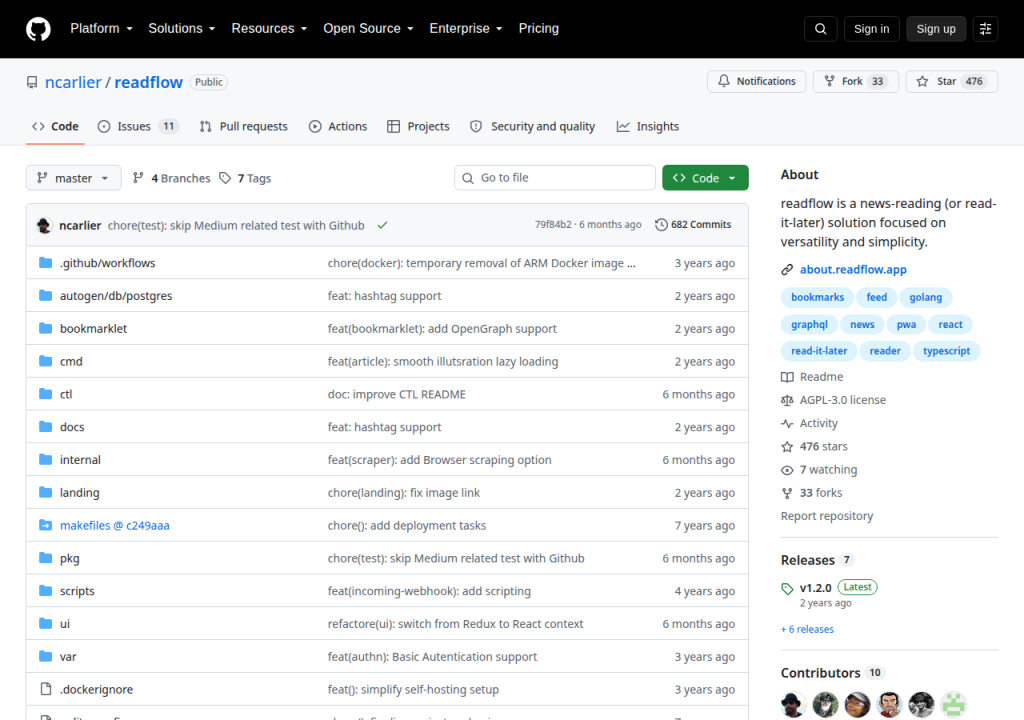
Task: Click the repository icon left of ncarlier
Action: 32,82
